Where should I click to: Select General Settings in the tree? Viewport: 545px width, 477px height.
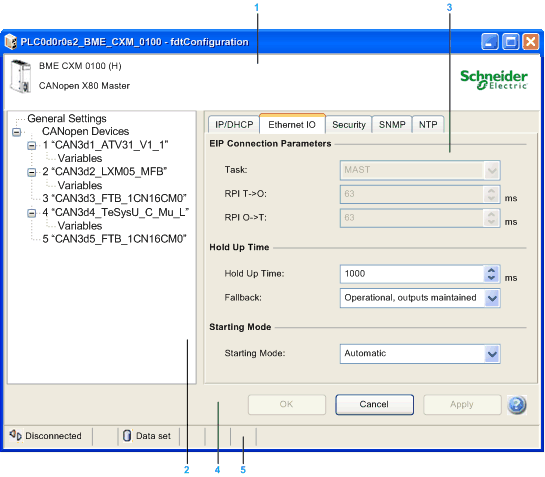click(67, 119)
